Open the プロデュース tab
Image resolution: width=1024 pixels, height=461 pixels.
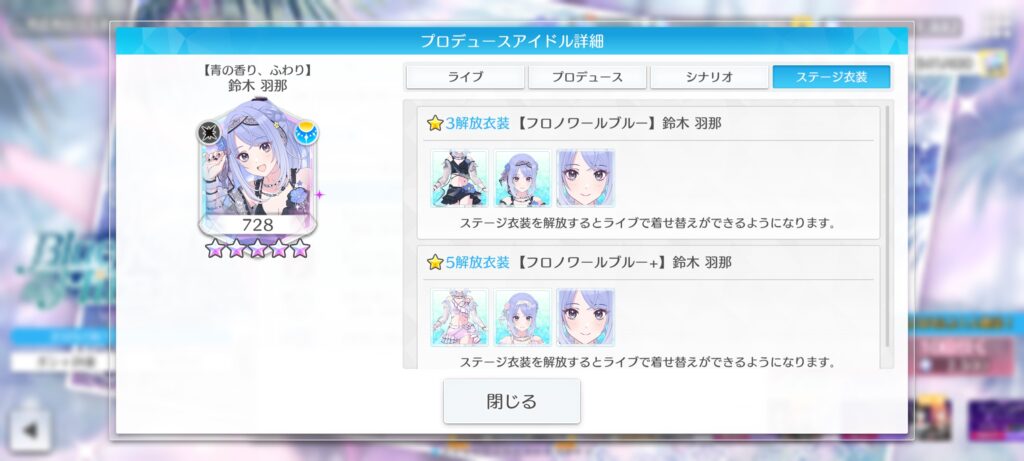coord(587,77)
